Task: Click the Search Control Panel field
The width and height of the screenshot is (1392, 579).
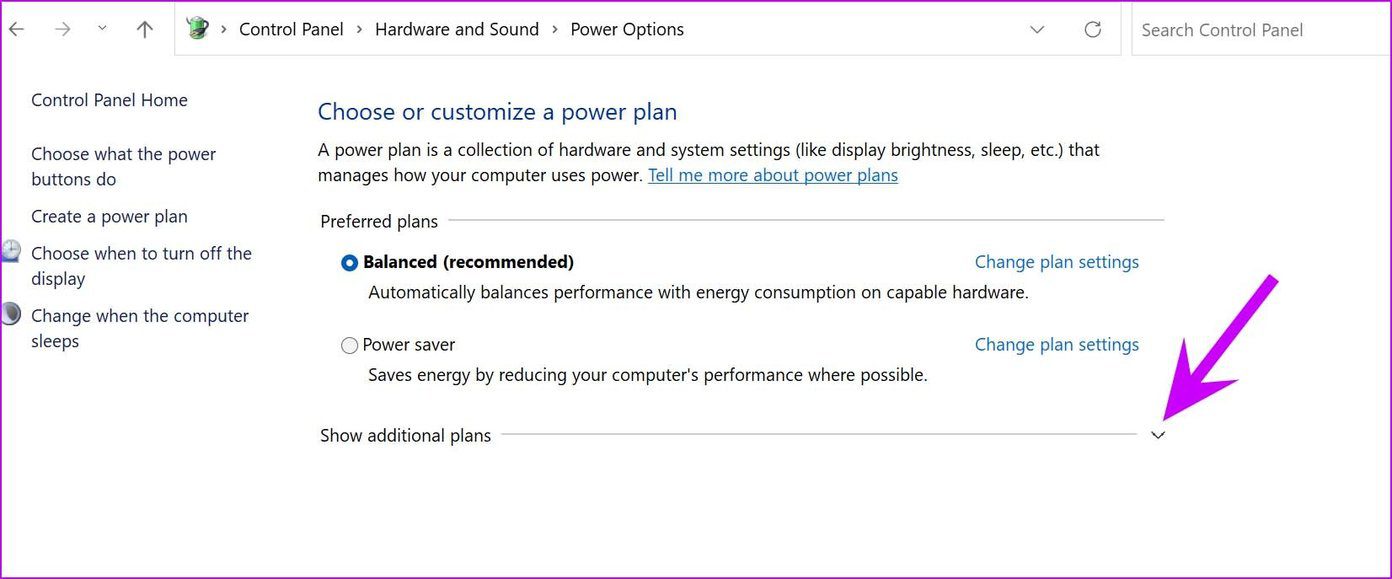Action: point(1261,30)
